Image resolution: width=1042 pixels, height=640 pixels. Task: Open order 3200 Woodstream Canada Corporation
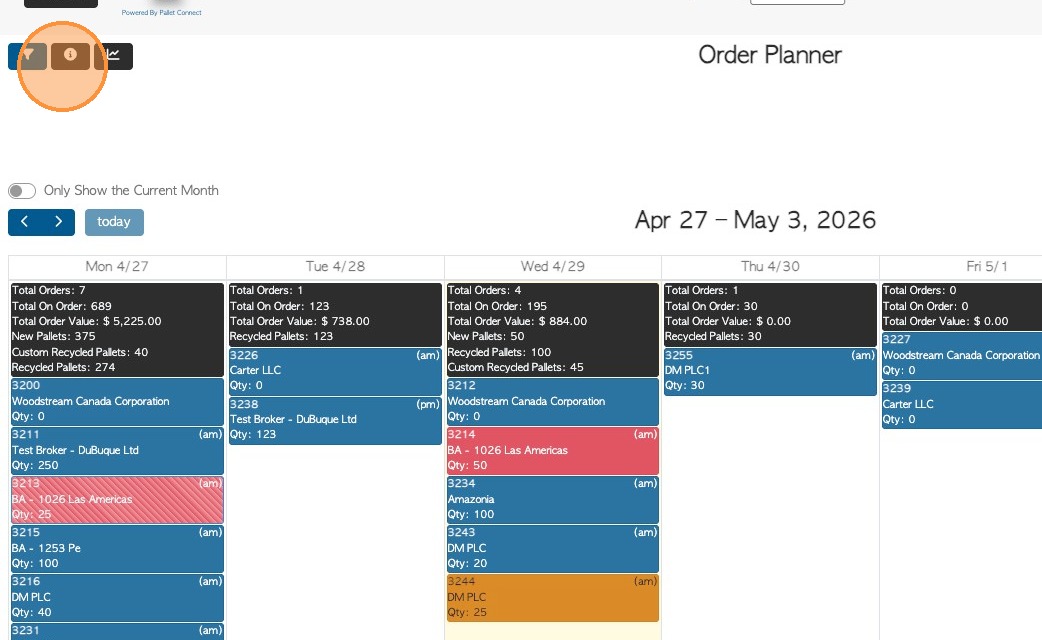click(117, 401)
